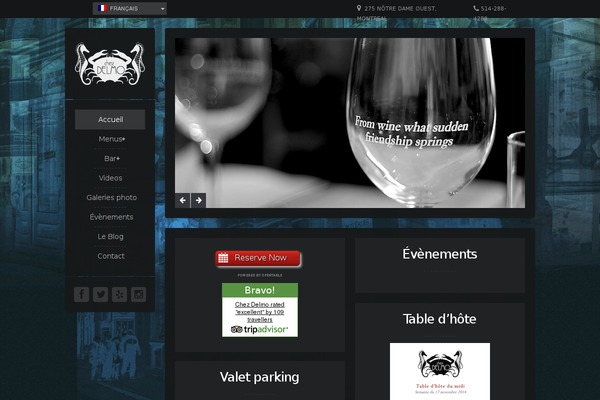Open Powered by OpenTable link
This screenshot has width=600, height=400.
[x=260, y=275]
